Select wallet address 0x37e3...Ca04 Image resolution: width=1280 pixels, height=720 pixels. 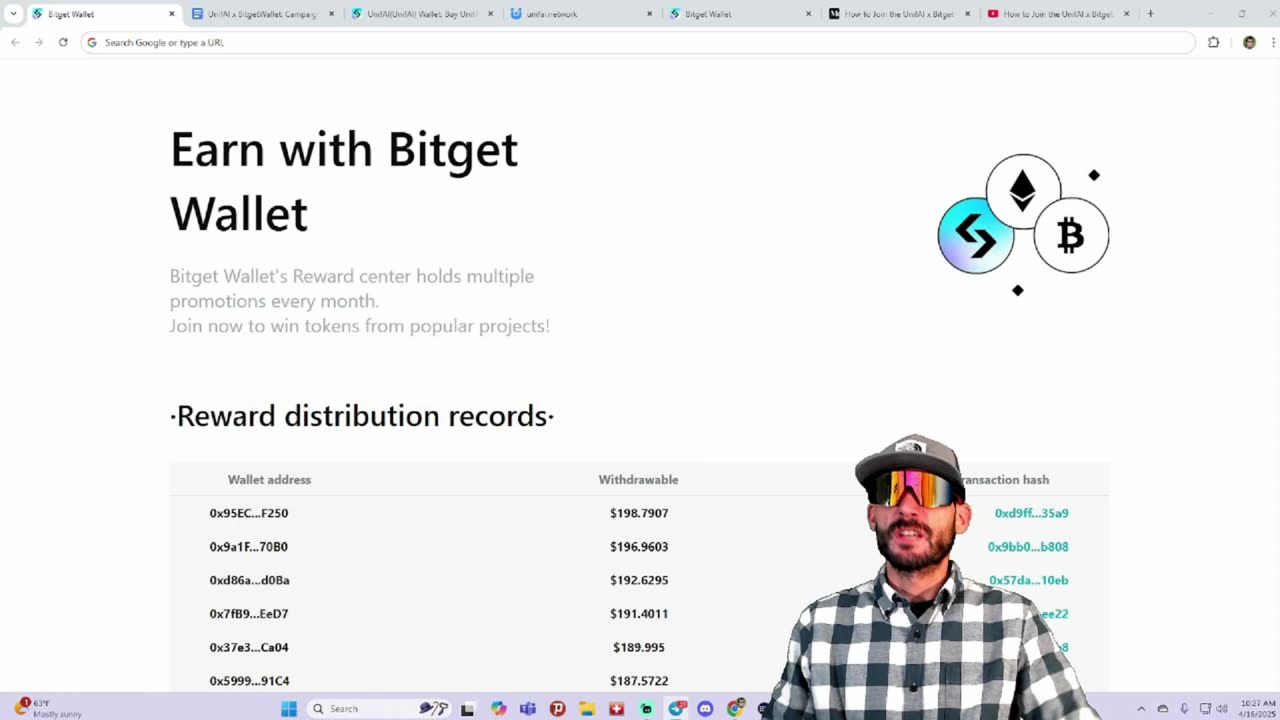[x=249, y=647]
